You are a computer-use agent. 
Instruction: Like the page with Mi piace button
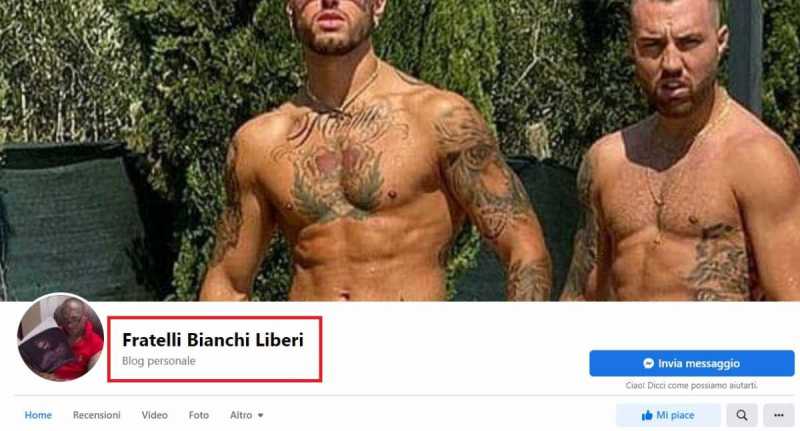[668, 415]
